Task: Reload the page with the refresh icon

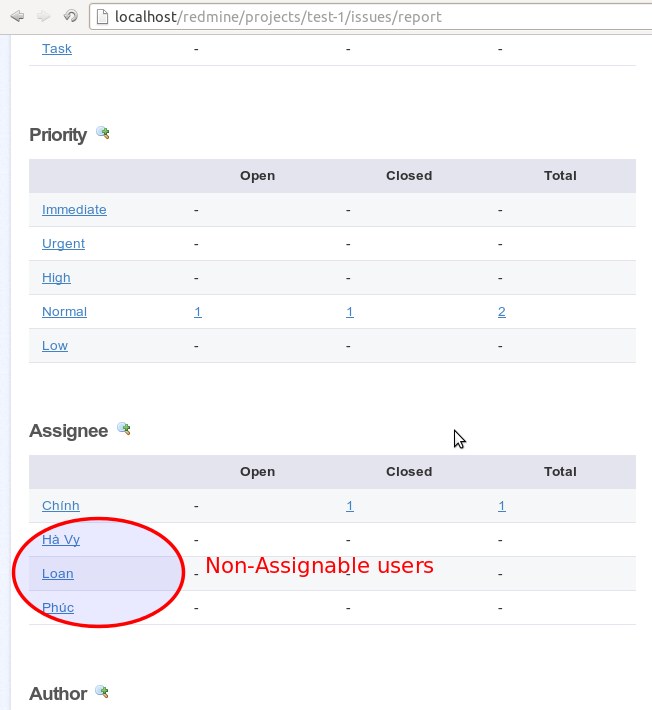Action: click(70, 16)
